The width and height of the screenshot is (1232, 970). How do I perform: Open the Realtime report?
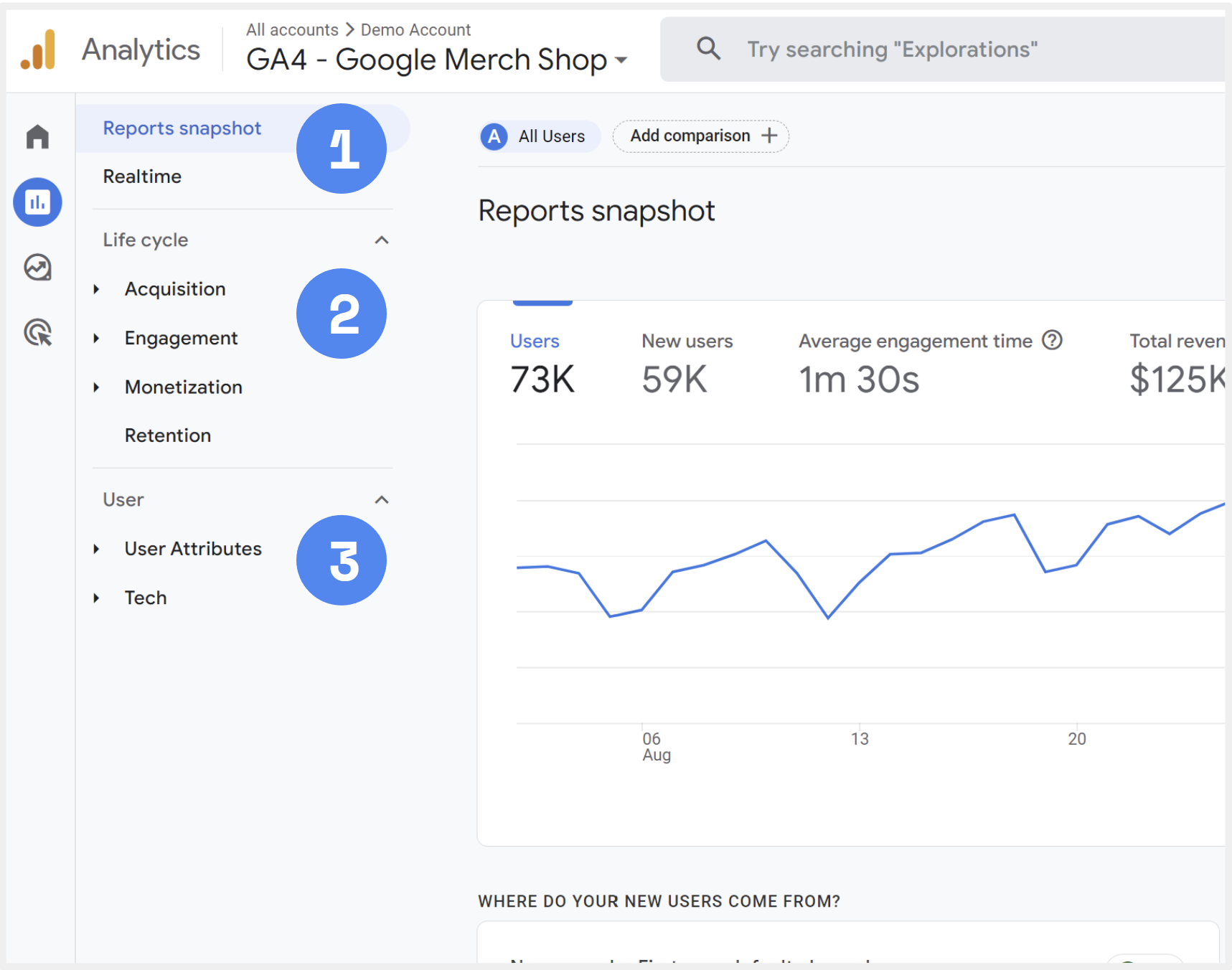[x=142, y=176]
